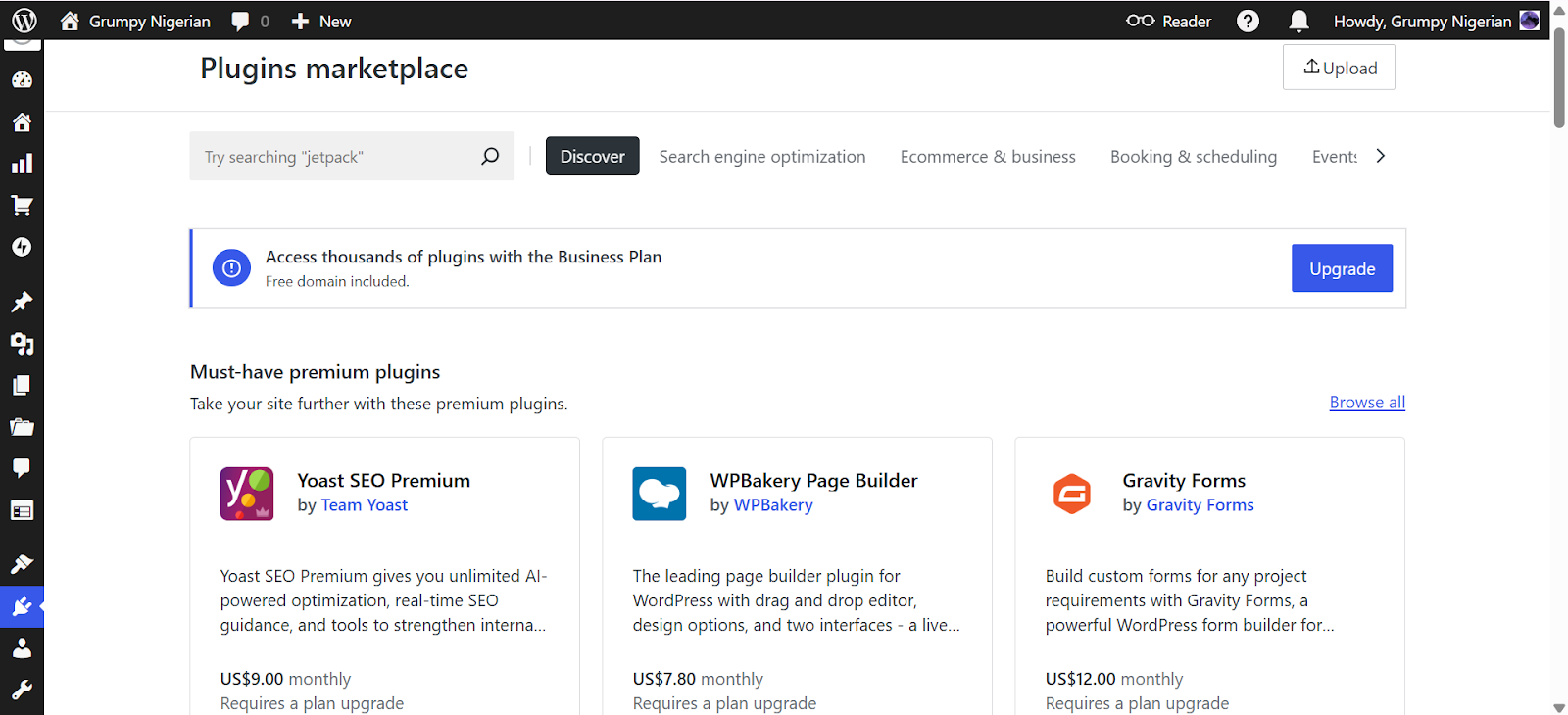This screenshot has width=1568, height=715.
Task: Open Comments using the speech bubble sidebar icon
Action: tap(22, 468)
